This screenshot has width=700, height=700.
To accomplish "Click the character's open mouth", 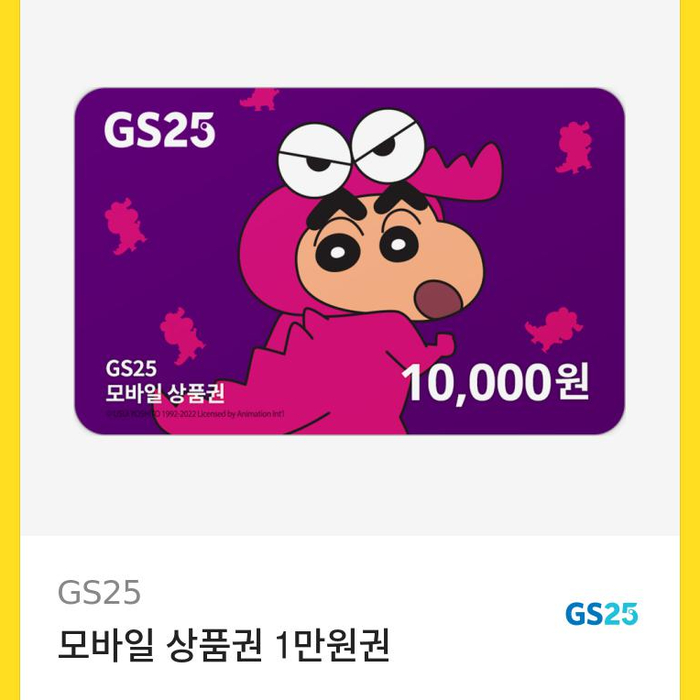I will (439, 299).
